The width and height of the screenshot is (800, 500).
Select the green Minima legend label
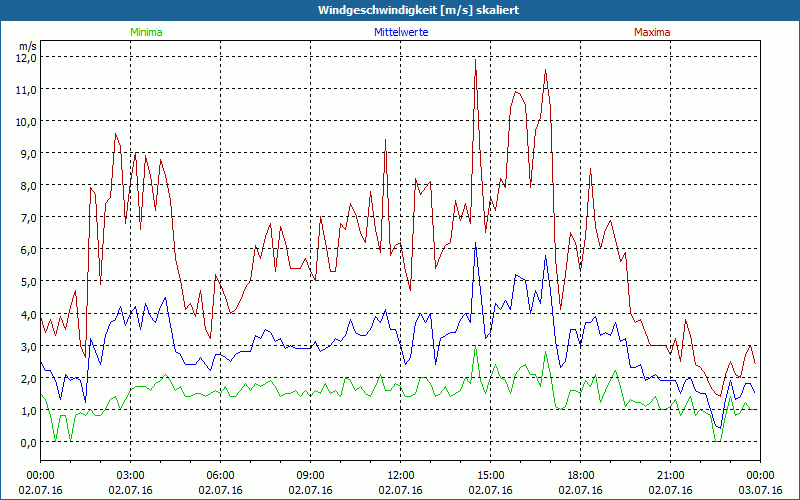pos(146,32)
